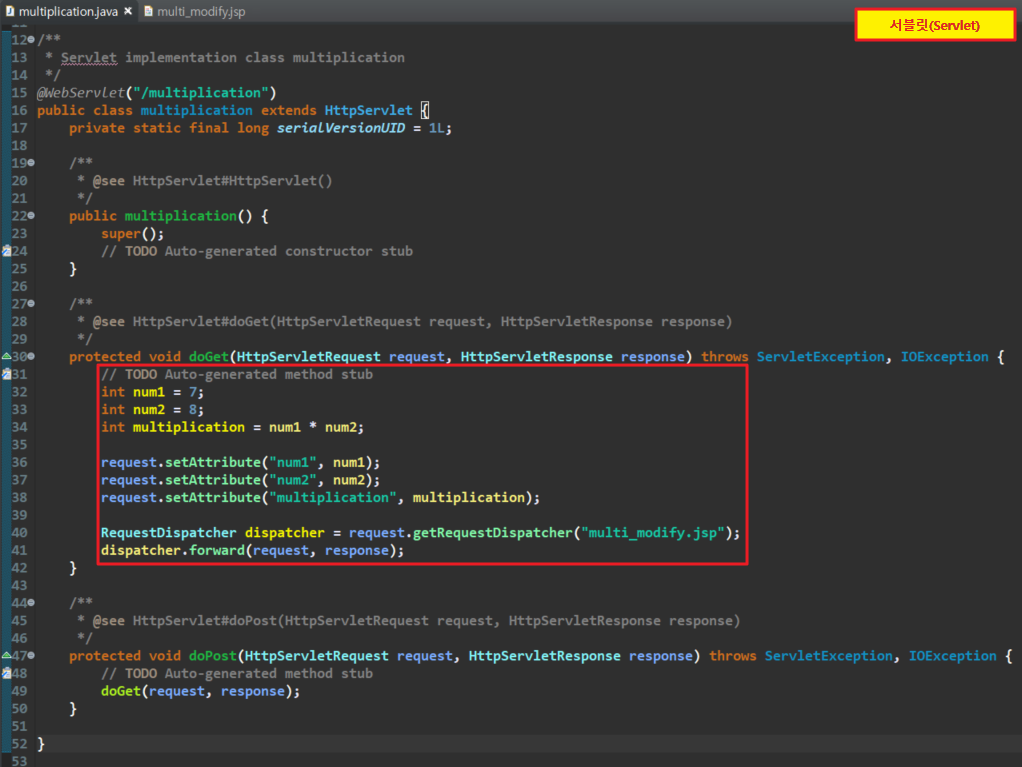Place cursor on 'int num2 = 8;'
The height and width of the screenshot is (767, 1022).
[x=153, y=409]
